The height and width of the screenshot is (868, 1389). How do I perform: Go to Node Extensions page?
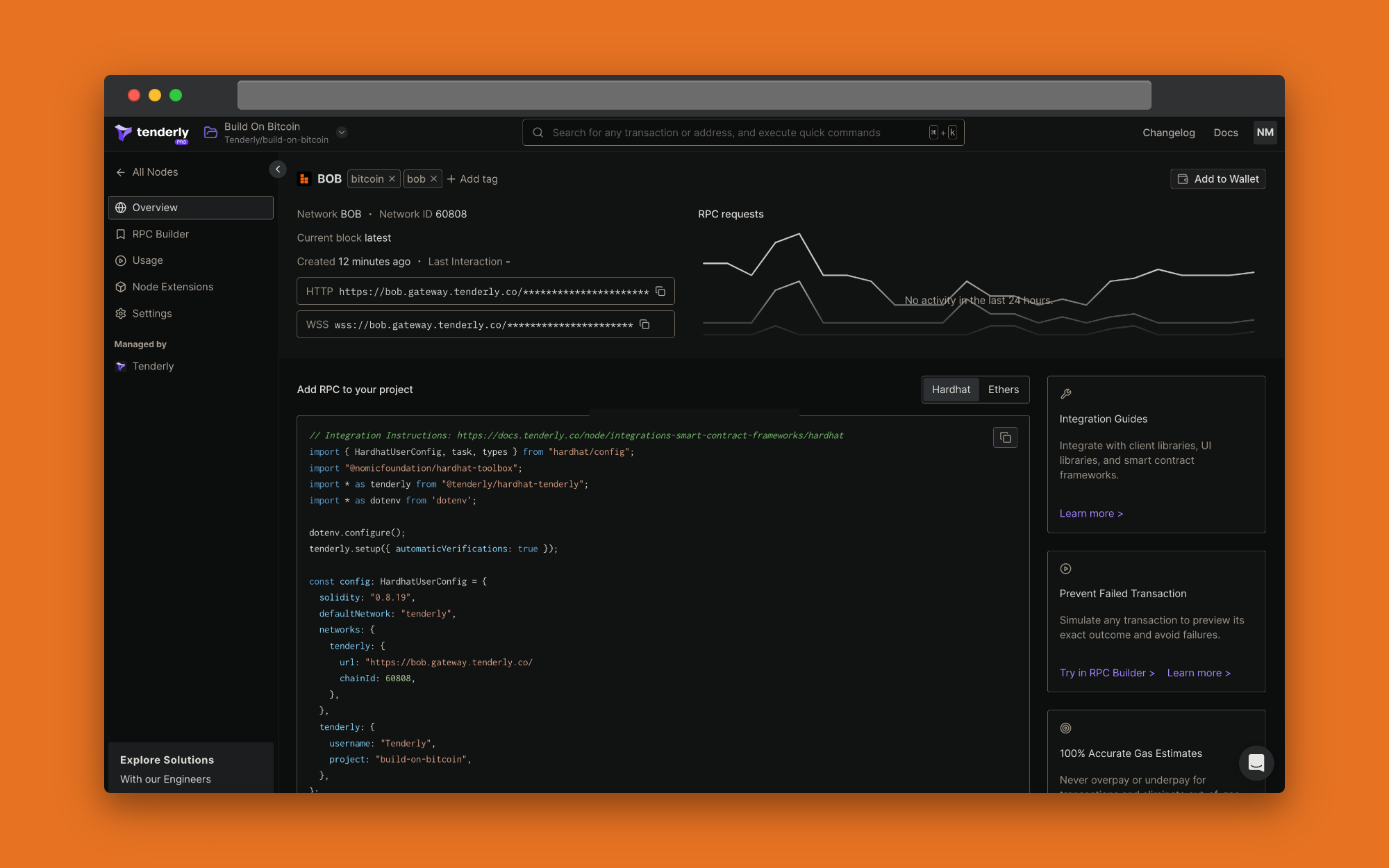(172, 287)
